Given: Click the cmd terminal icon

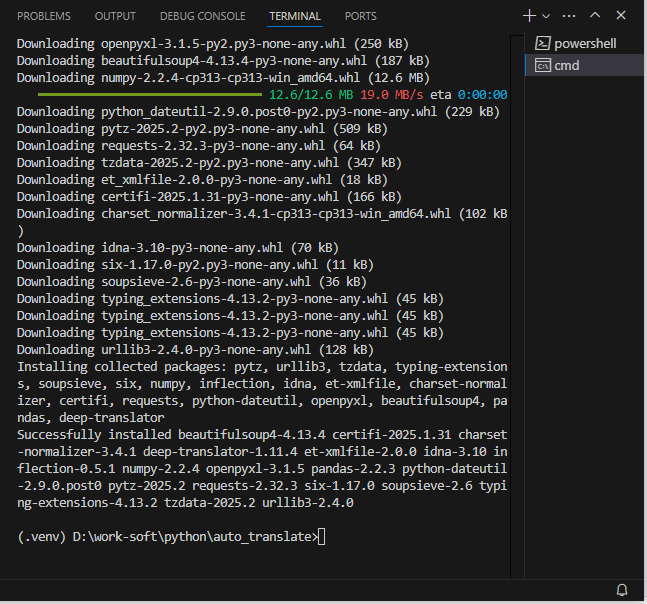Looking at the screenshot, I should point(543,65).
